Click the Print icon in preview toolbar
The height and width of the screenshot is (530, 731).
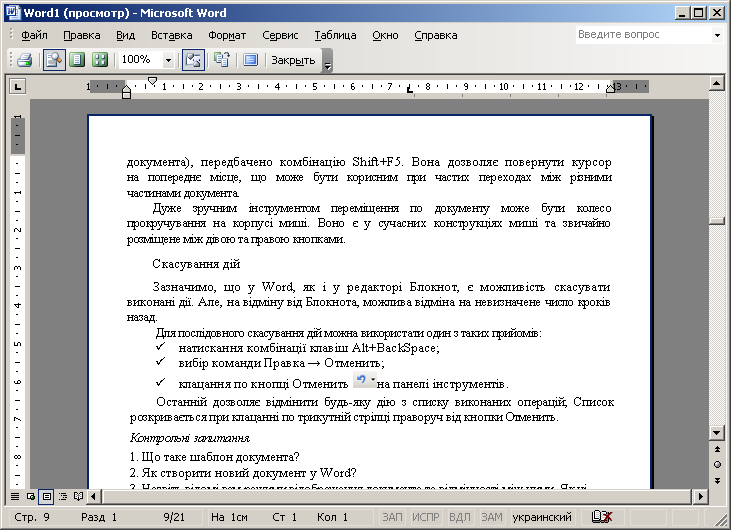click(x=24, y=60)
